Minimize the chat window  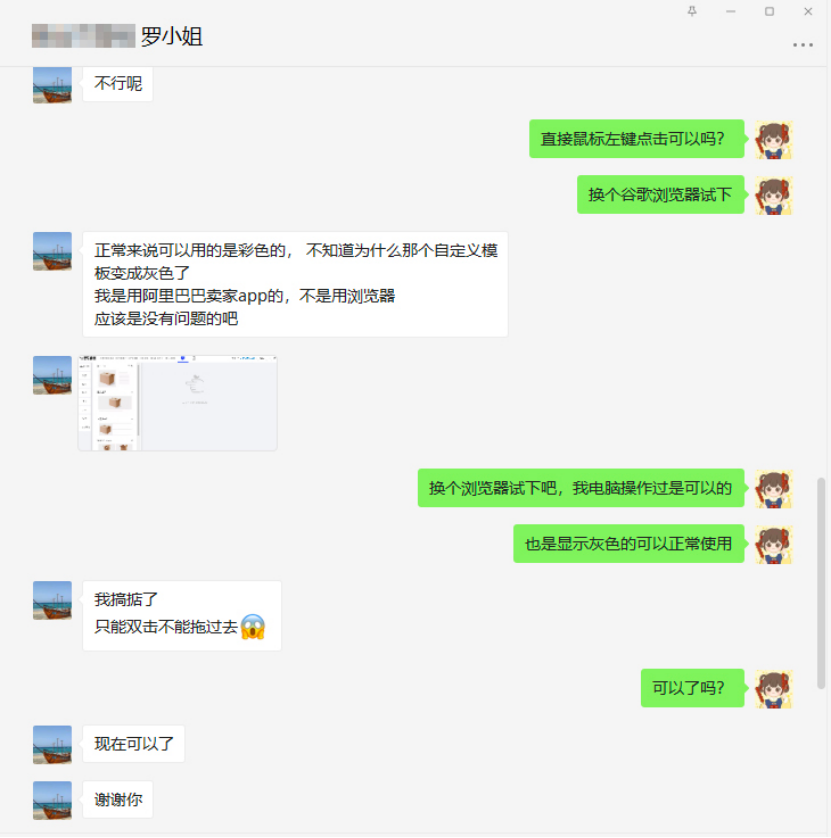[x=731, y=11]
